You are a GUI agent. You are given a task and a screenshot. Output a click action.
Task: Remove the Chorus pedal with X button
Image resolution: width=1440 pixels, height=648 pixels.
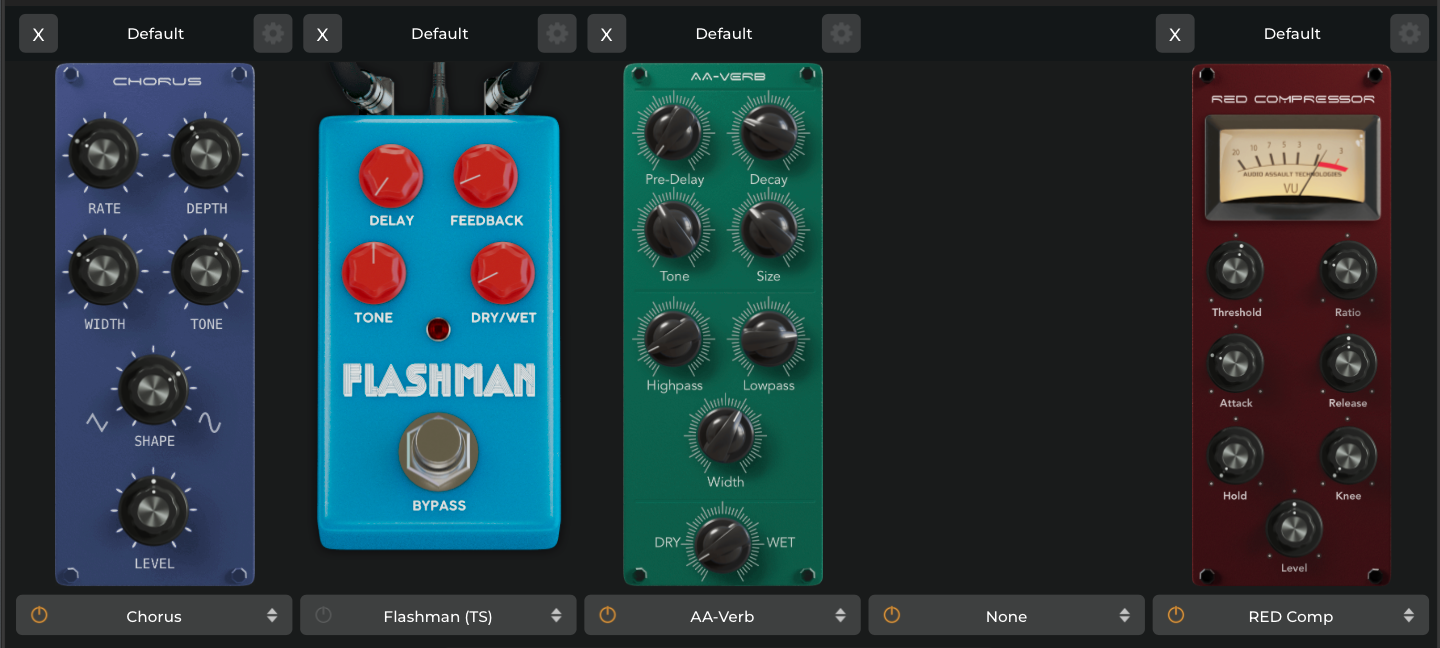coord(38,34)
